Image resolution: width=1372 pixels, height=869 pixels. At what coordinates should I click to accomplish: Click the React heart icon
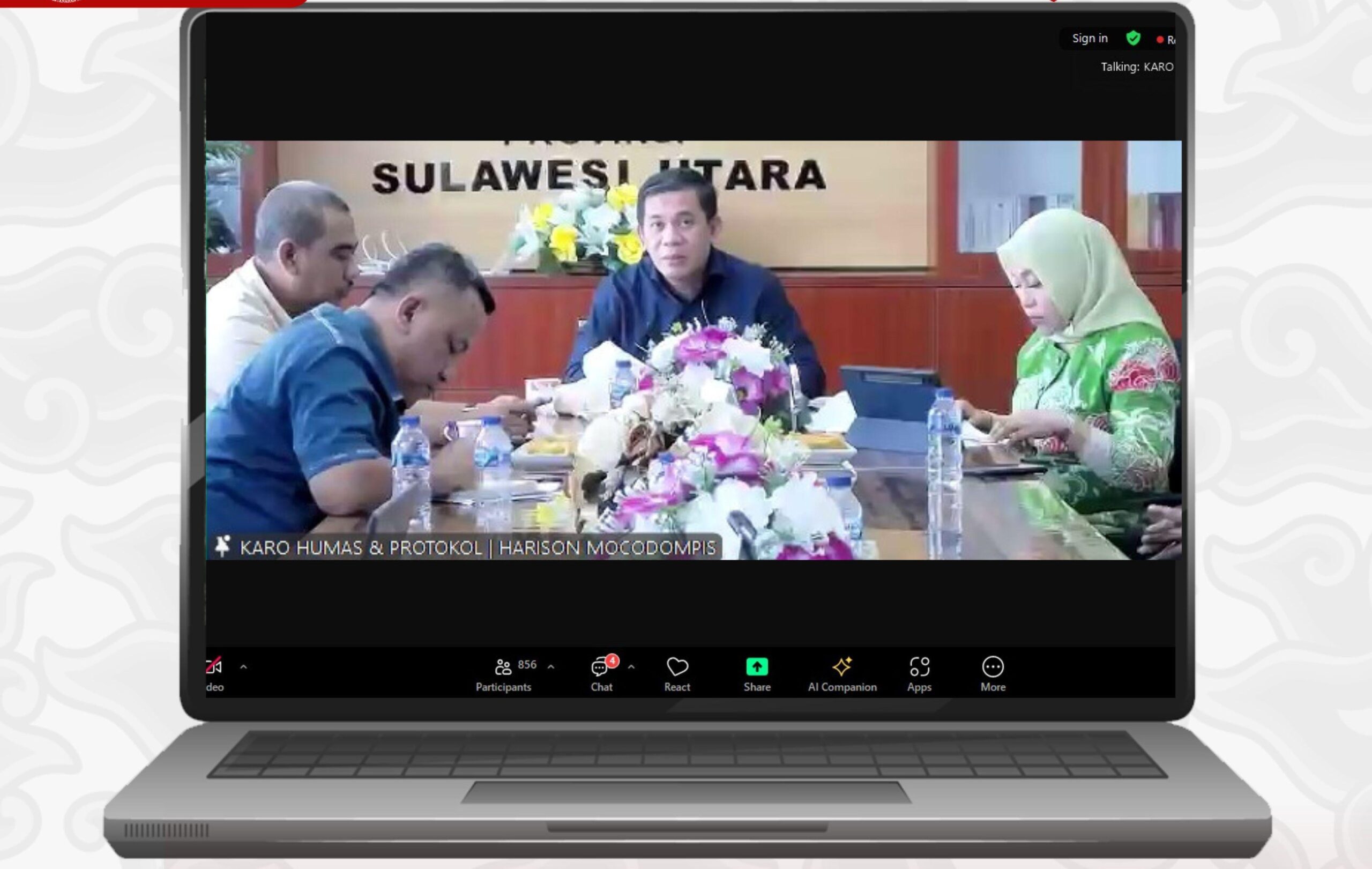677,666
